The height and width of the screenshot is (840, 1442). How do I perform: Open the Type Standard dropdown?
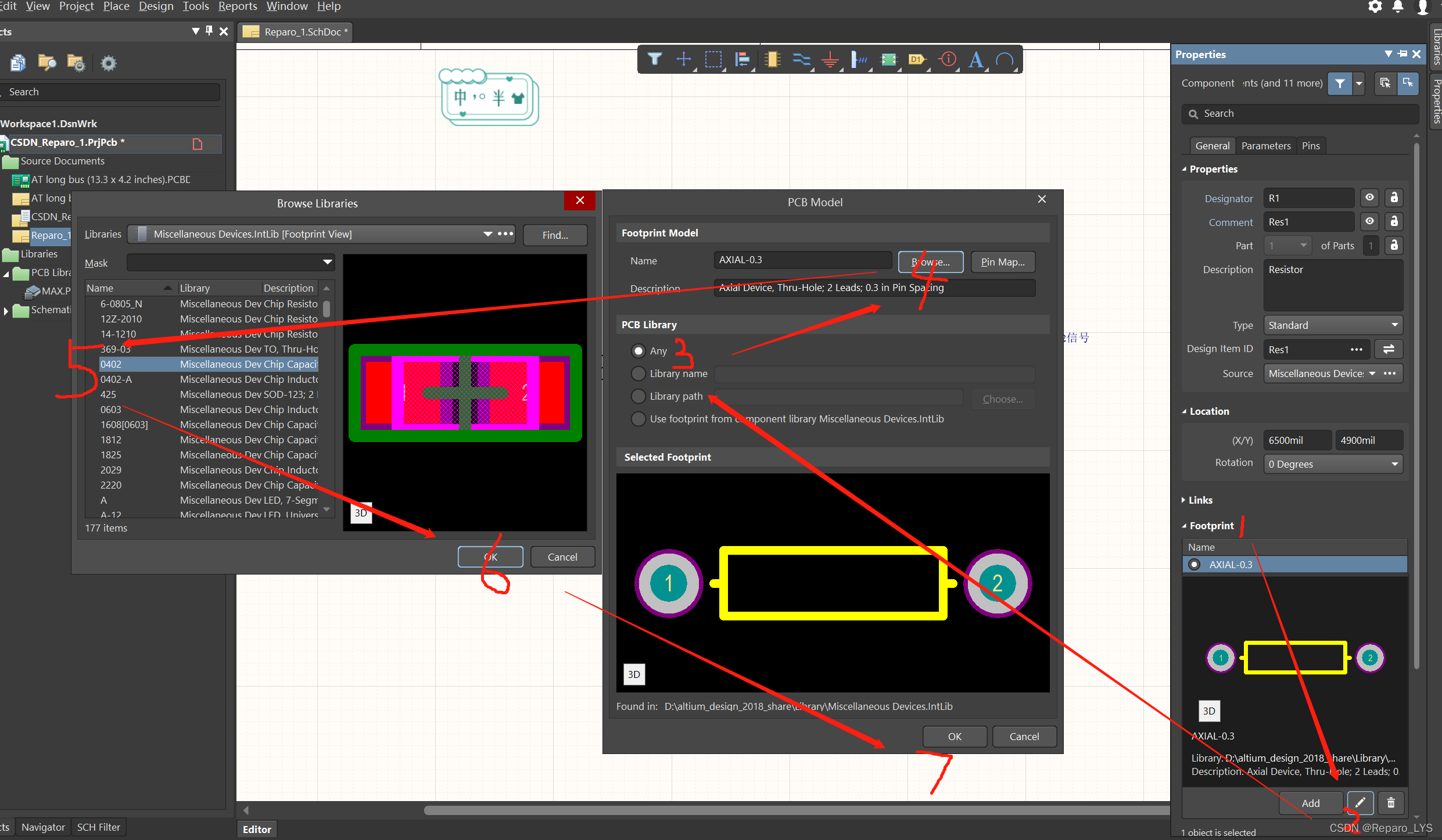[1333, 325]
